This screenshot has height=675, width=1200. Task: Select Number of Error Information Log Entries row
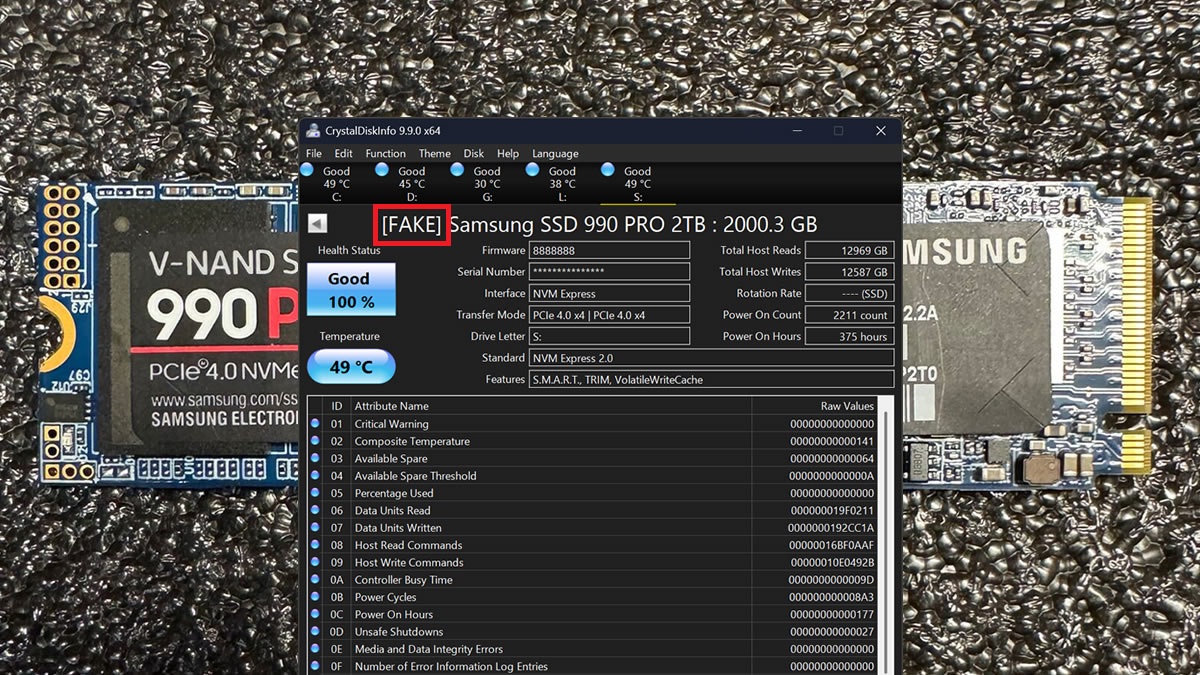click(593, 666)
